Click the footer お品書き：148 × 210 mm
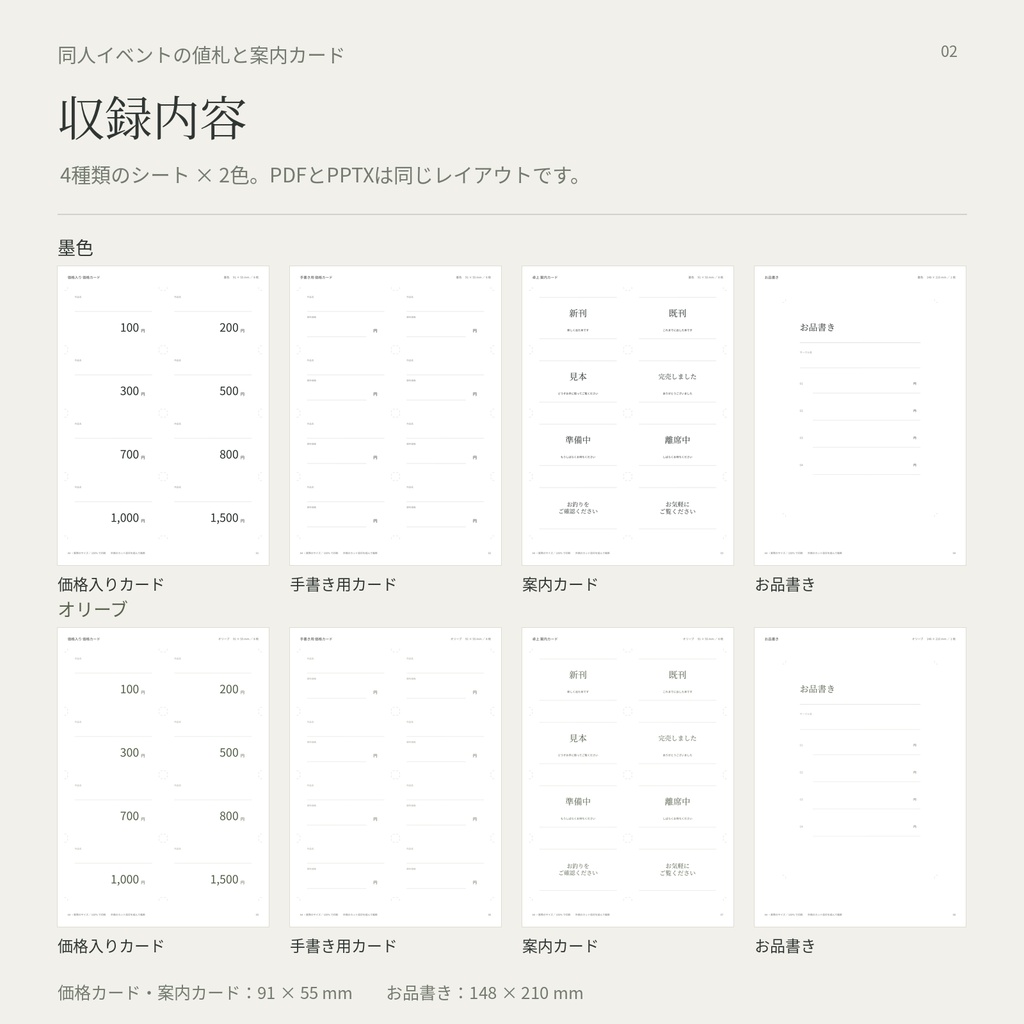This screenshot has width=1024, height=1024. point(485,993)
